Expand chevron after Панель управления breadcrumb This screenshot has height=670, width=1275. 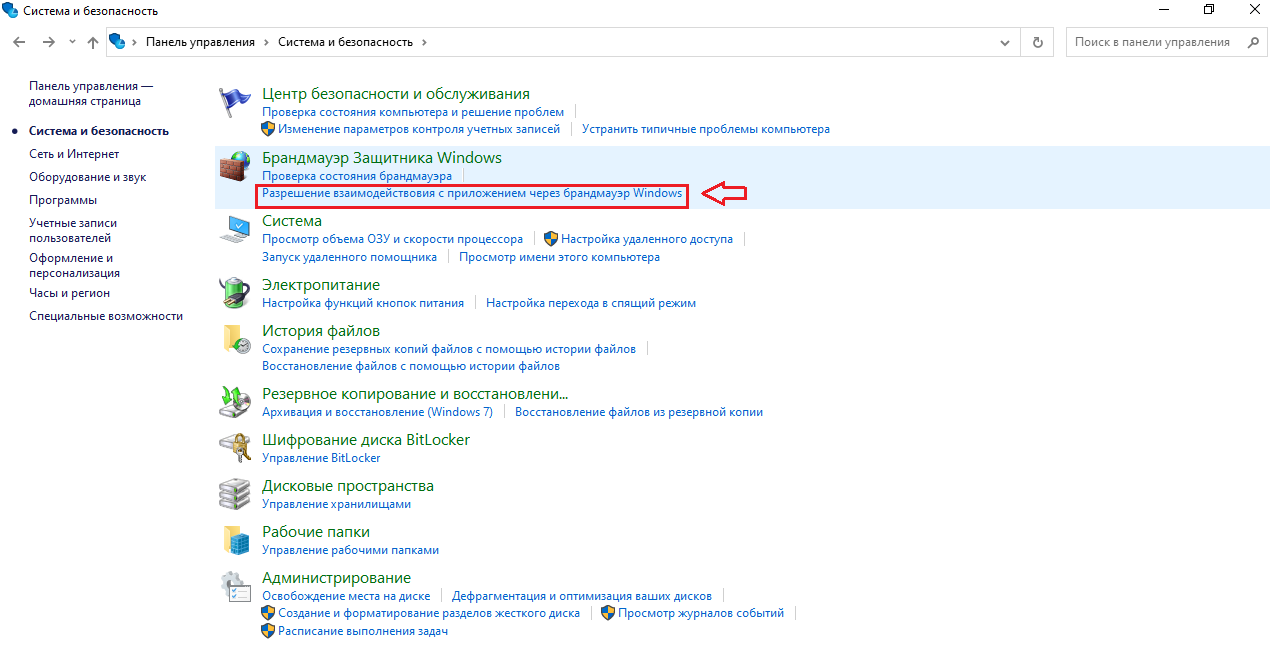click(x=267, y=42)
